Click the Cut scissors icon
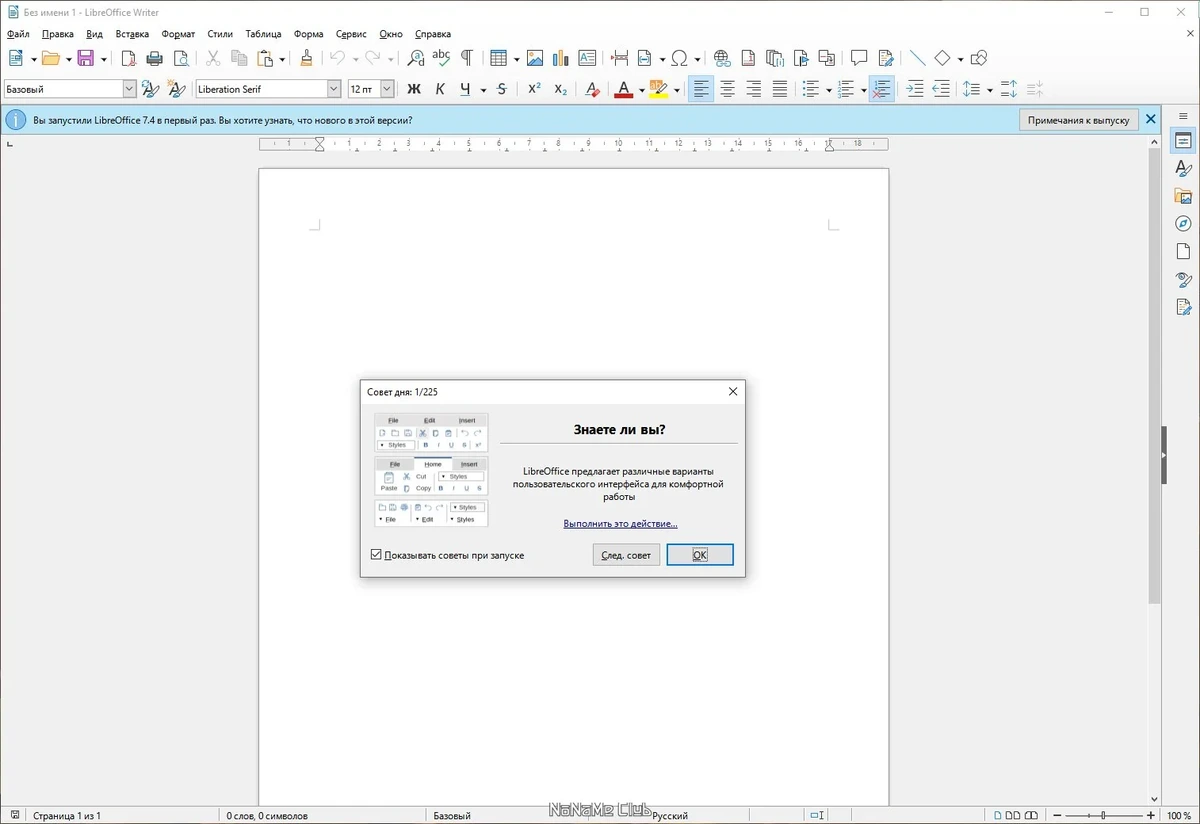The height and width of the screenshot is (824, 1200). [x=213, y=58]
